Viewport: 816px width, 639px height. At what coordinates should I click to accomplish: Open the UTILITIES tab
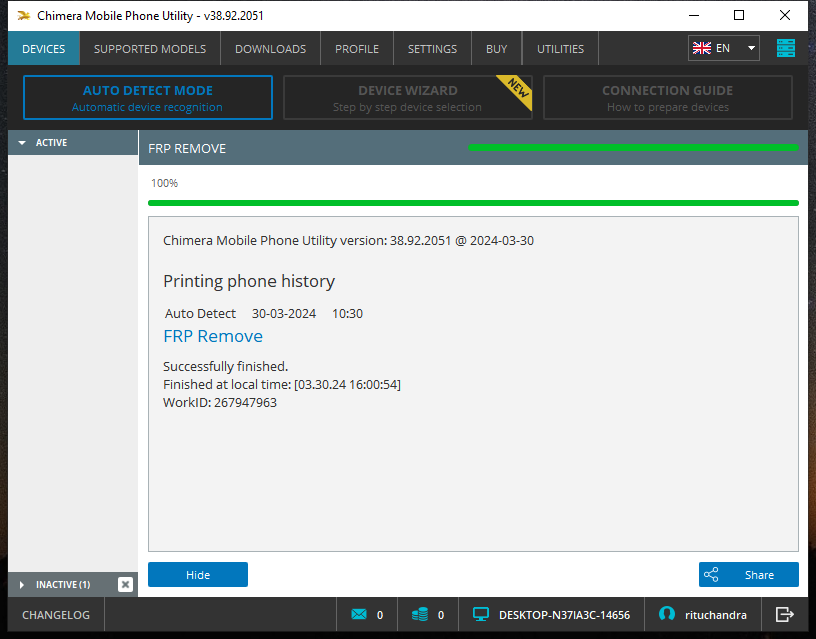point(560,48)
